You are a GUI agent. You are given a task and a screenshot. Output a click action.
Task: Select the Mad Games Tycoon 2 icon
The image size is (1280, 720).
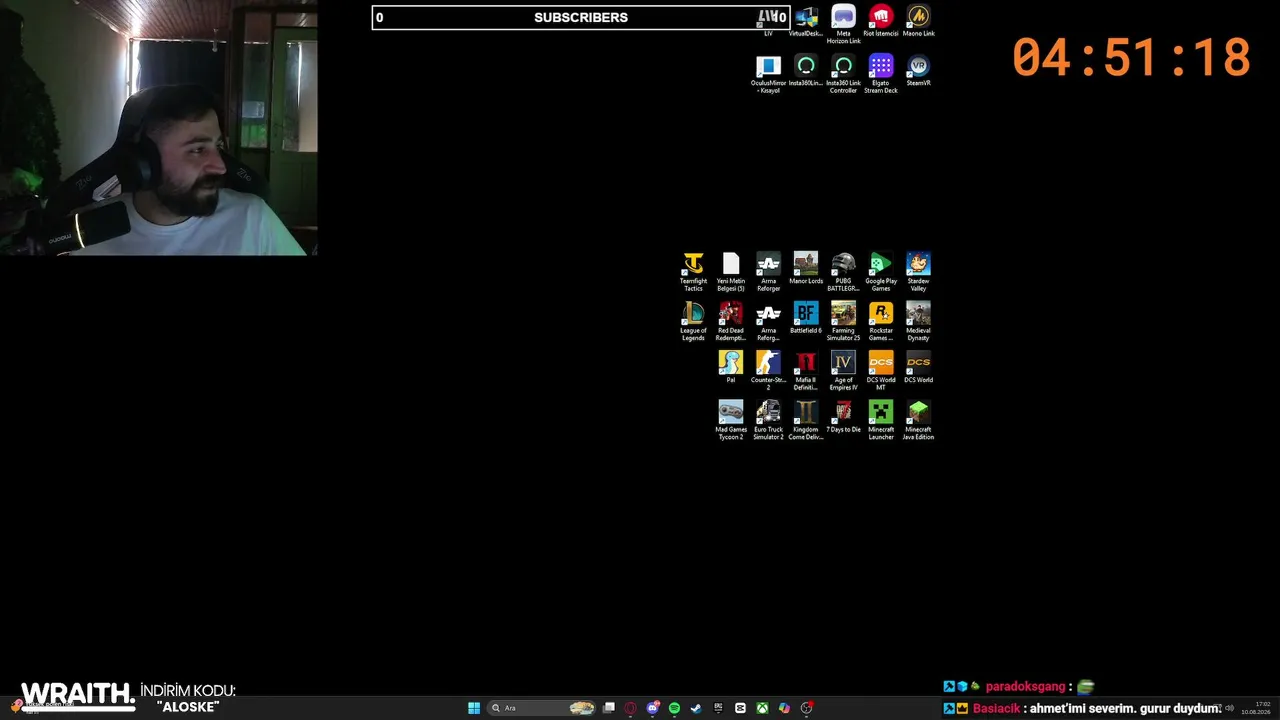coord(731,420)
